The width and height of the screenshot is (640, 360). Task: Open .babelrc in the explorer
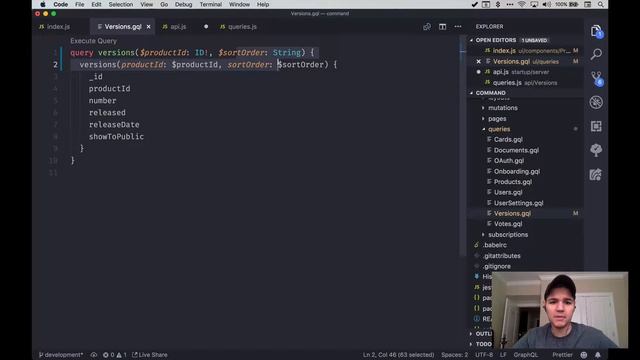(495, 245)
